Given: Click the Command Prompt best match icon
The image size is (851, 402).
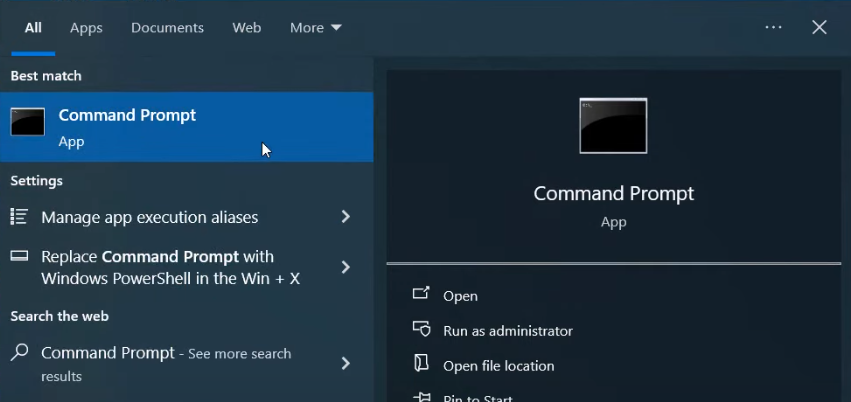Looking at the screenshot, I should pos(28,122).
